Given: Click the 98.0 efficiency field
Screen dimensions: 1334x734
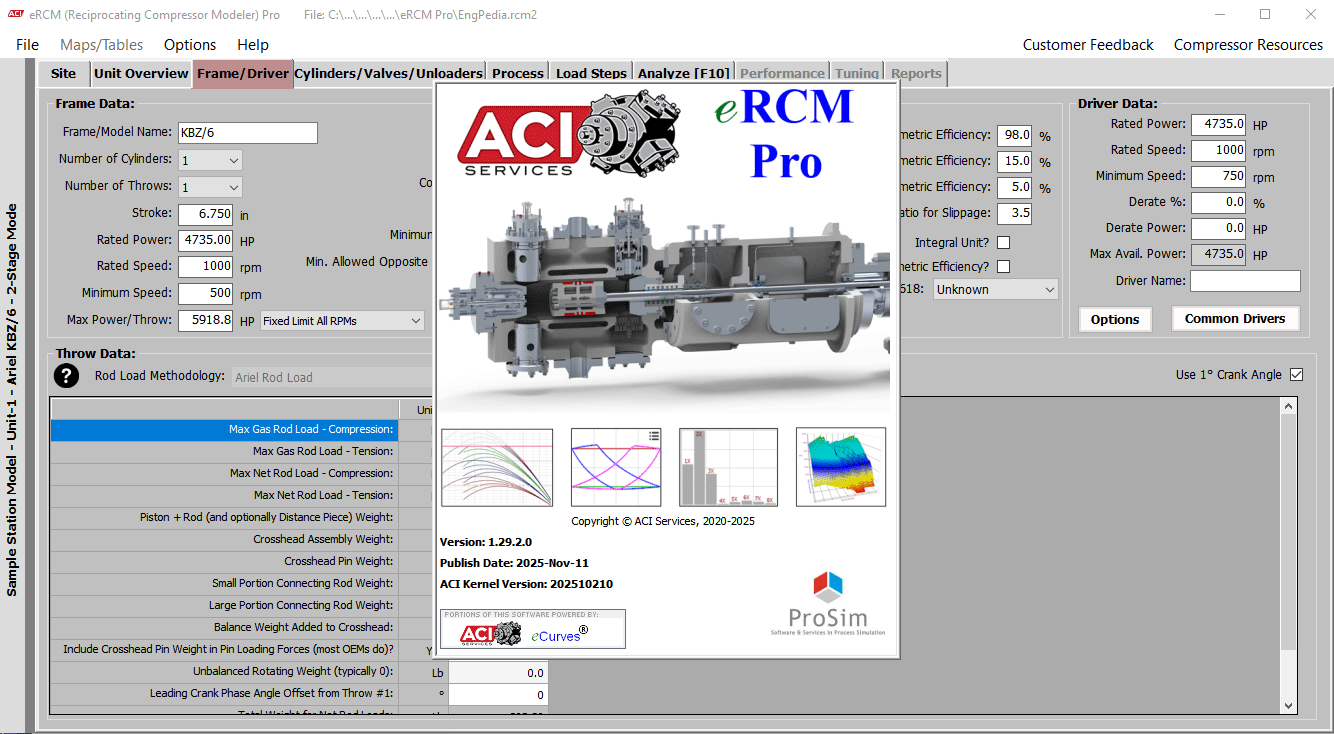Looking at the screenshot, I should point(1014,135).
